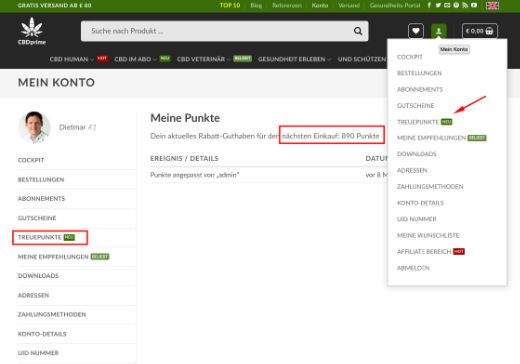Open the Blog link in top bar
The image size is (520, 364).
pyautogui.click(x=256, y=5)
